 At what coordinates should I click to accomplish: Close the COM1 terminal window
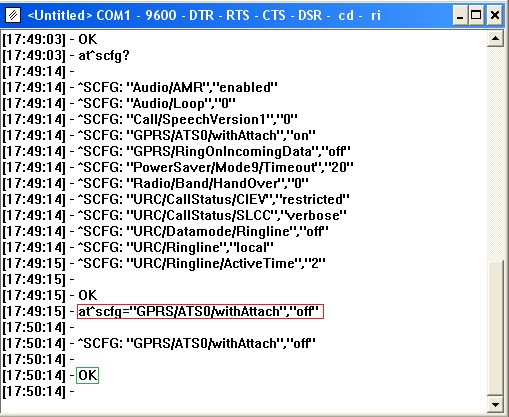click(x=495, y=15)
